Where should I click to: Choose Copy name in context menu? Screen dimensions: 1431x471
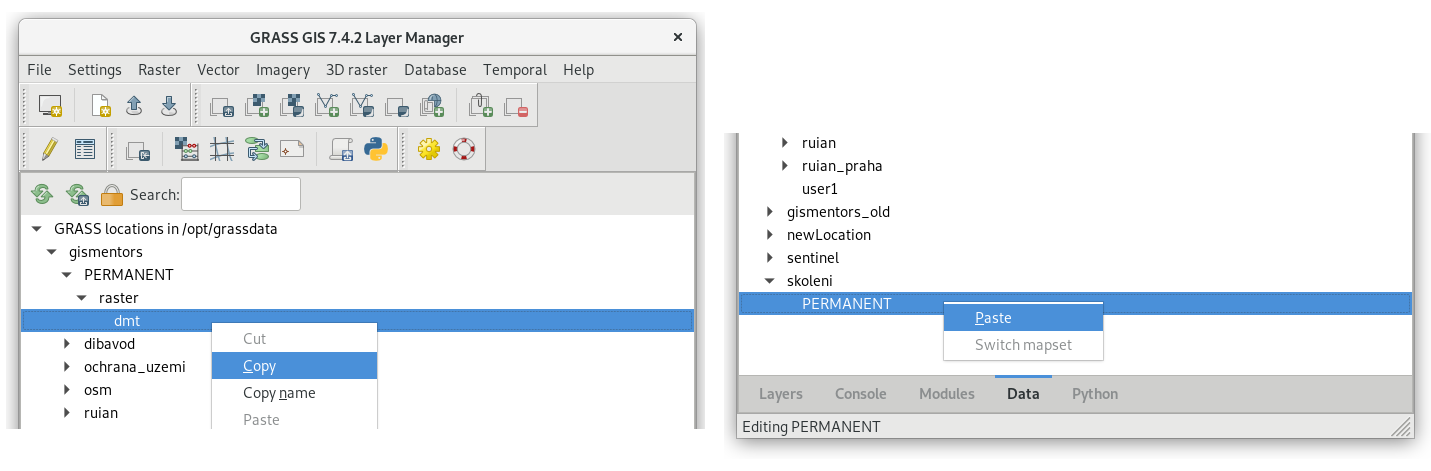click(295, 393)
